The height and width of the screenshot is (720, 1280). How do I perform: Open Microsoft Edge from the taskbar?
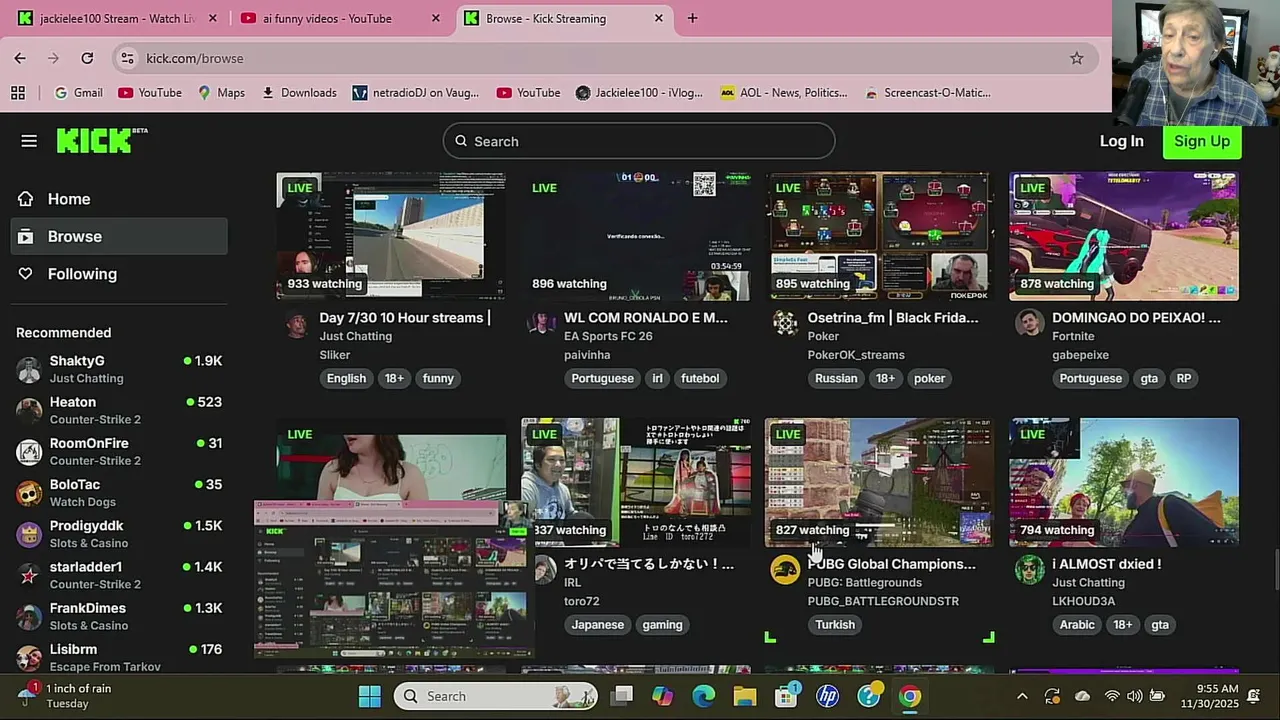pos(704,696)
